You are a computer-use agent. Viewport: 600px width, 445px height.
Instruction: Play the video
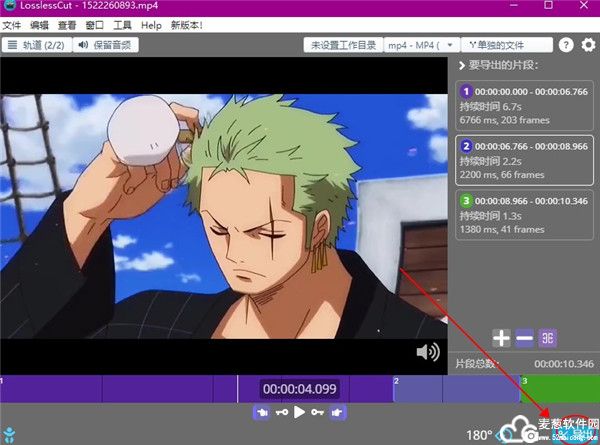click(299, 412)
